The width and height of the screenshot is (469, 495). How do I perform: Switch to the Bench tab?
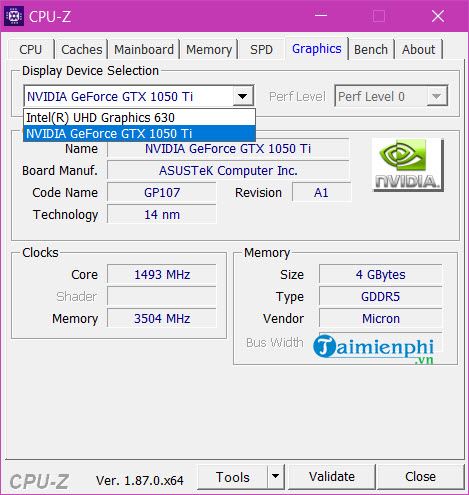pyautogui.click(x=371, y=50)
